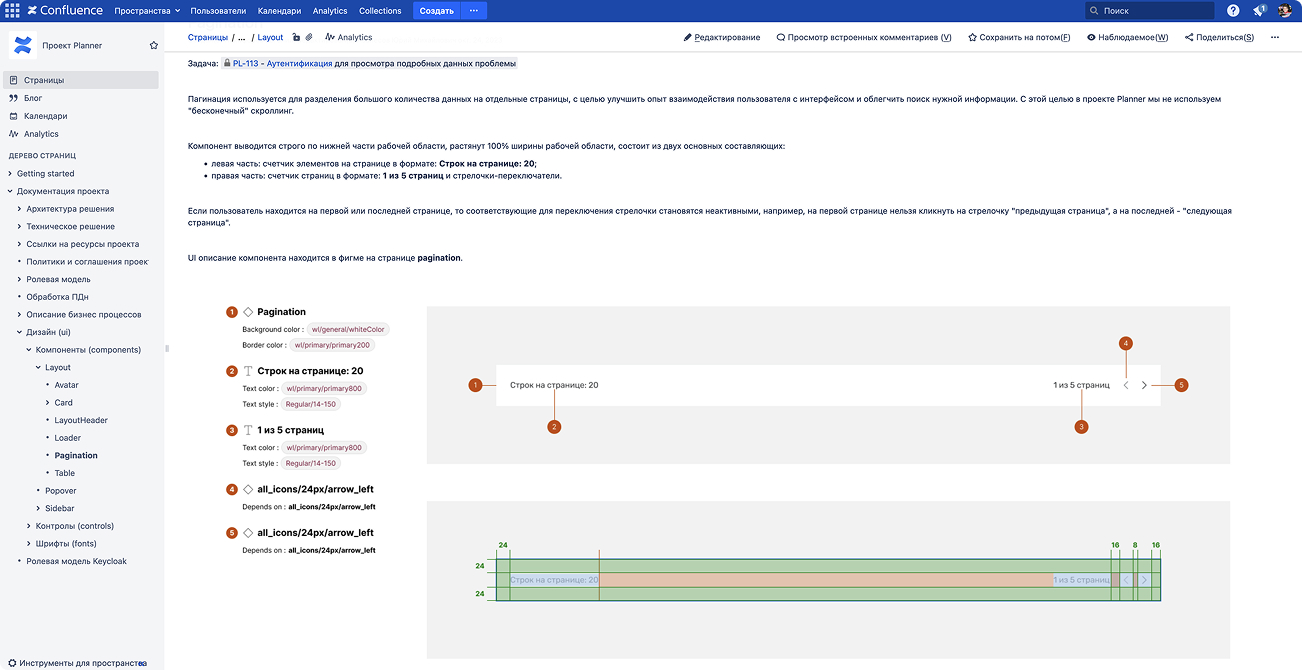
Task: Expand the Card tree node
Action: (48, 402)
